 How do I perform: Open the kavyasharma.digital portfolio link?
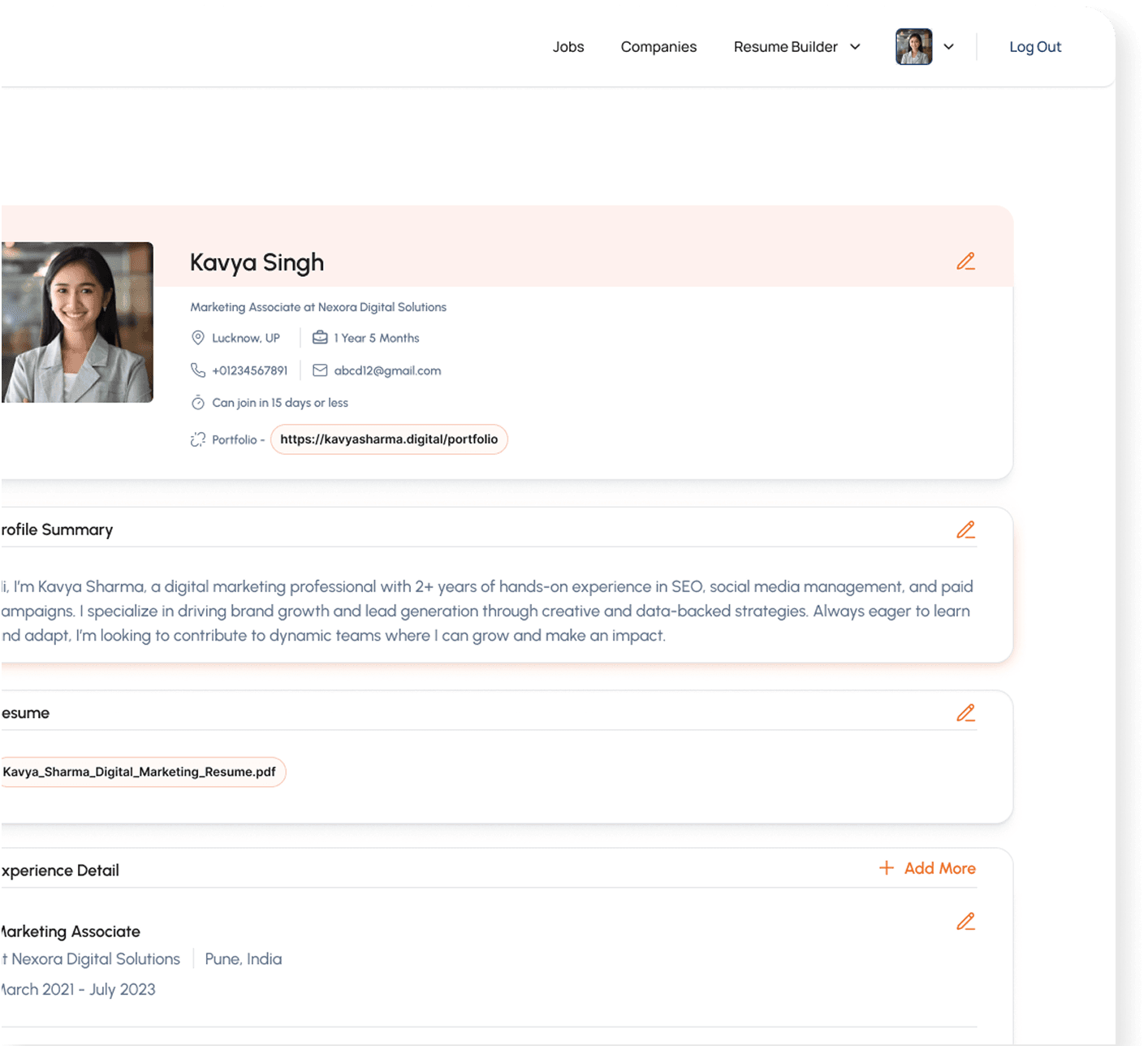pos(389,439)
